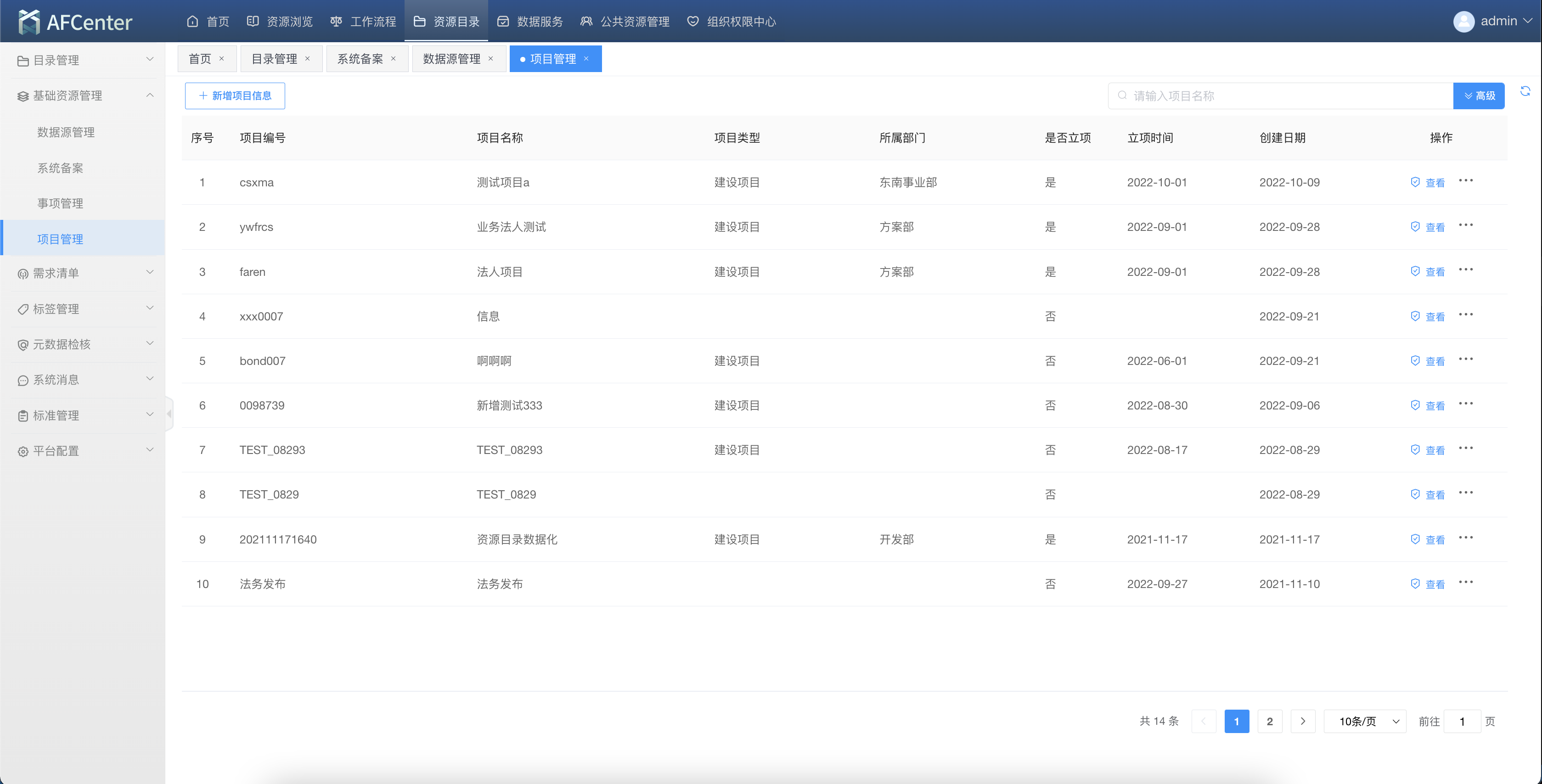The width and height of the screenshot is (1542, 784).
Task: Click project name 资源目录数据化
Action: (x=517, y=540)
